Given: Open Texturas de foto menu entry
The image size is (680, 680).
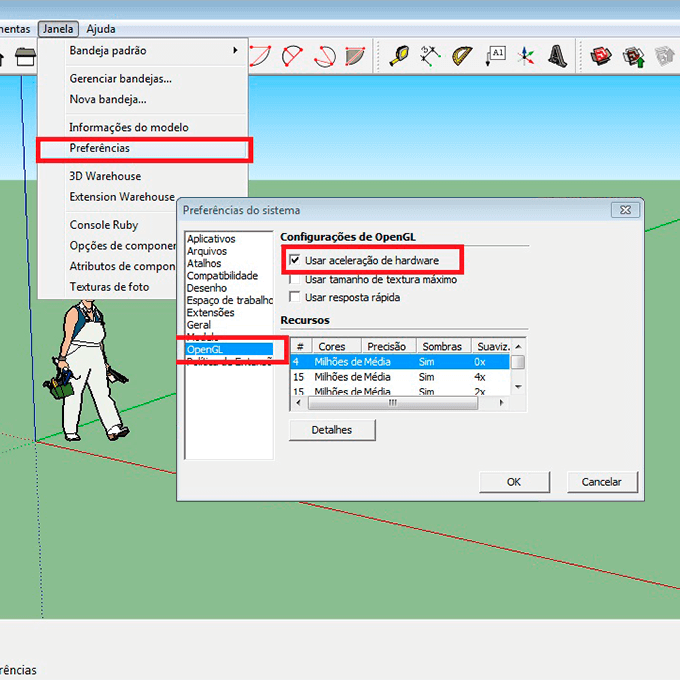Looking at the screenshot, I should 108,287.
